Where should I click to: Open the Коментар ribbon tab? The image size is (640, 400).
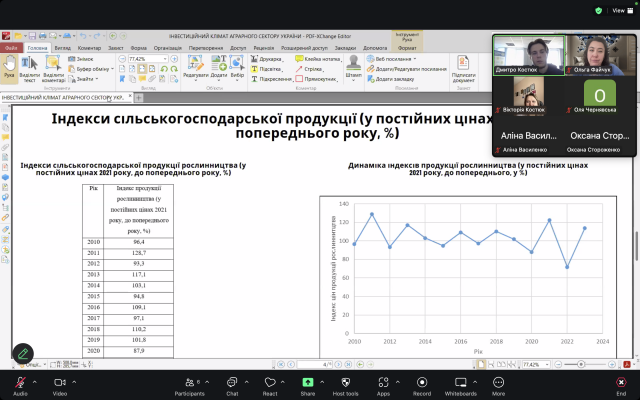coord(89,47)
